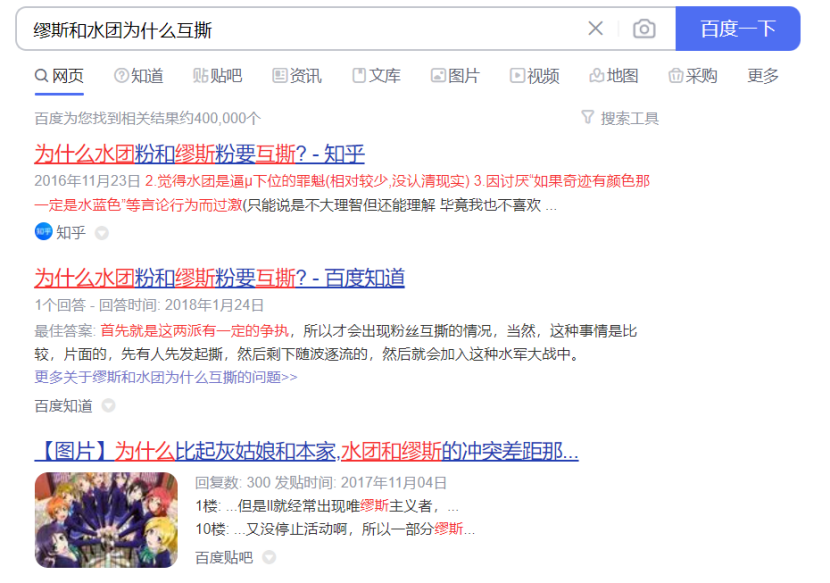Open the 采购 tab
Viewport: 830px width, 583px height.
693,76
